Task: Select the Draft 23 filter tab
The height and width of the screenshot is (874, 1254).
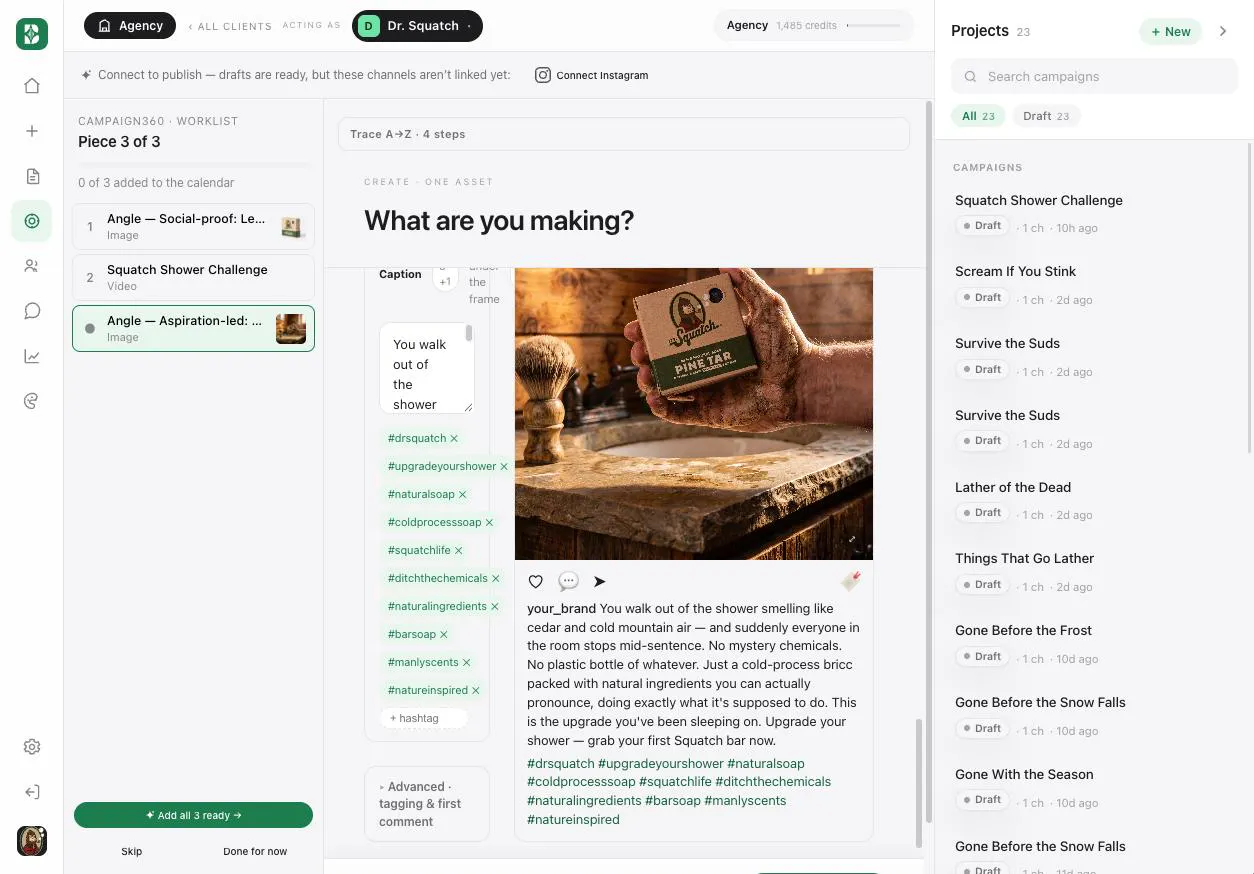Action: coord(1046,116)
